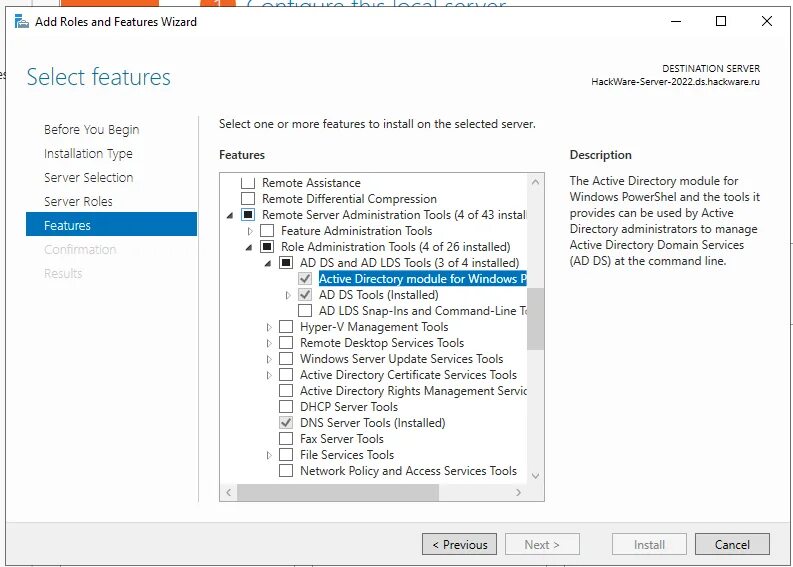Image resolution: width=793 pixels, height=567 pixels.
Task: Tick Network Policy and Access Services Tools
Action: [x=286, y=470]
